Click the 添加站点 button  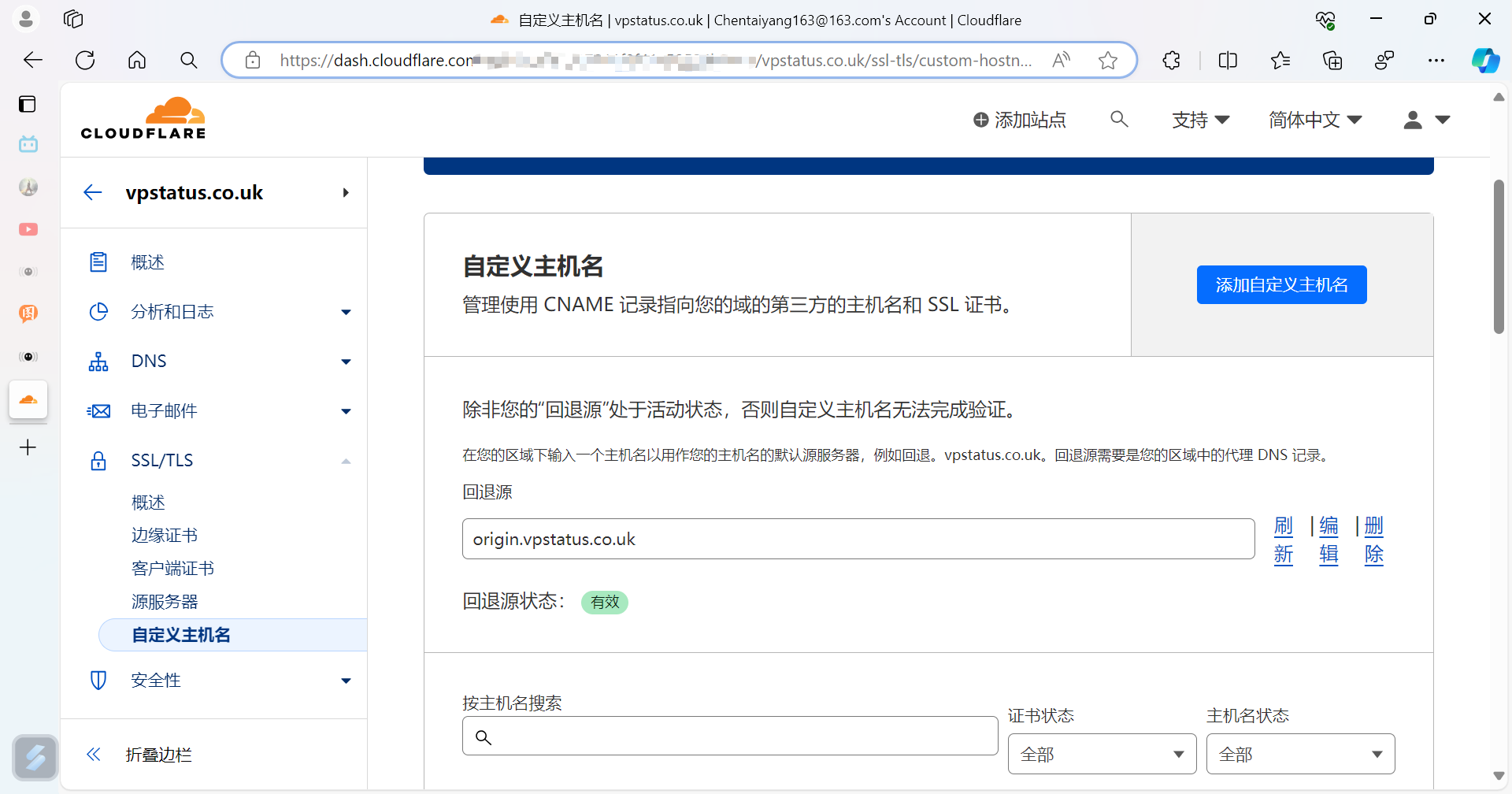tap(1019, 120)
